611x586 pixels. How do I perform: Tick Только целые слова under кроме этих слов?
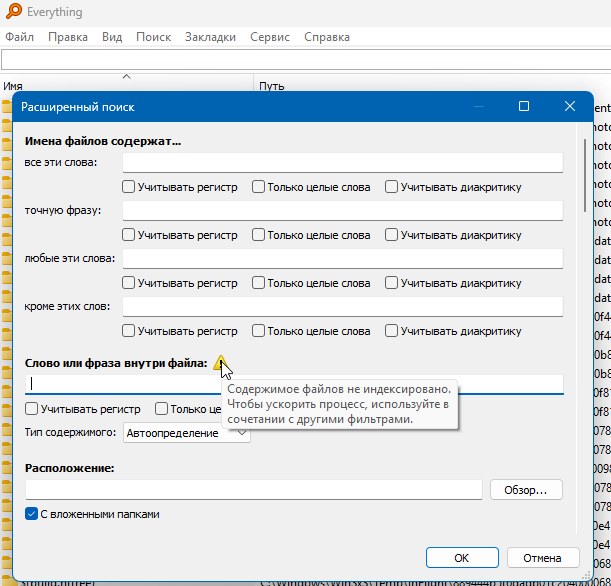click(258, 330)
